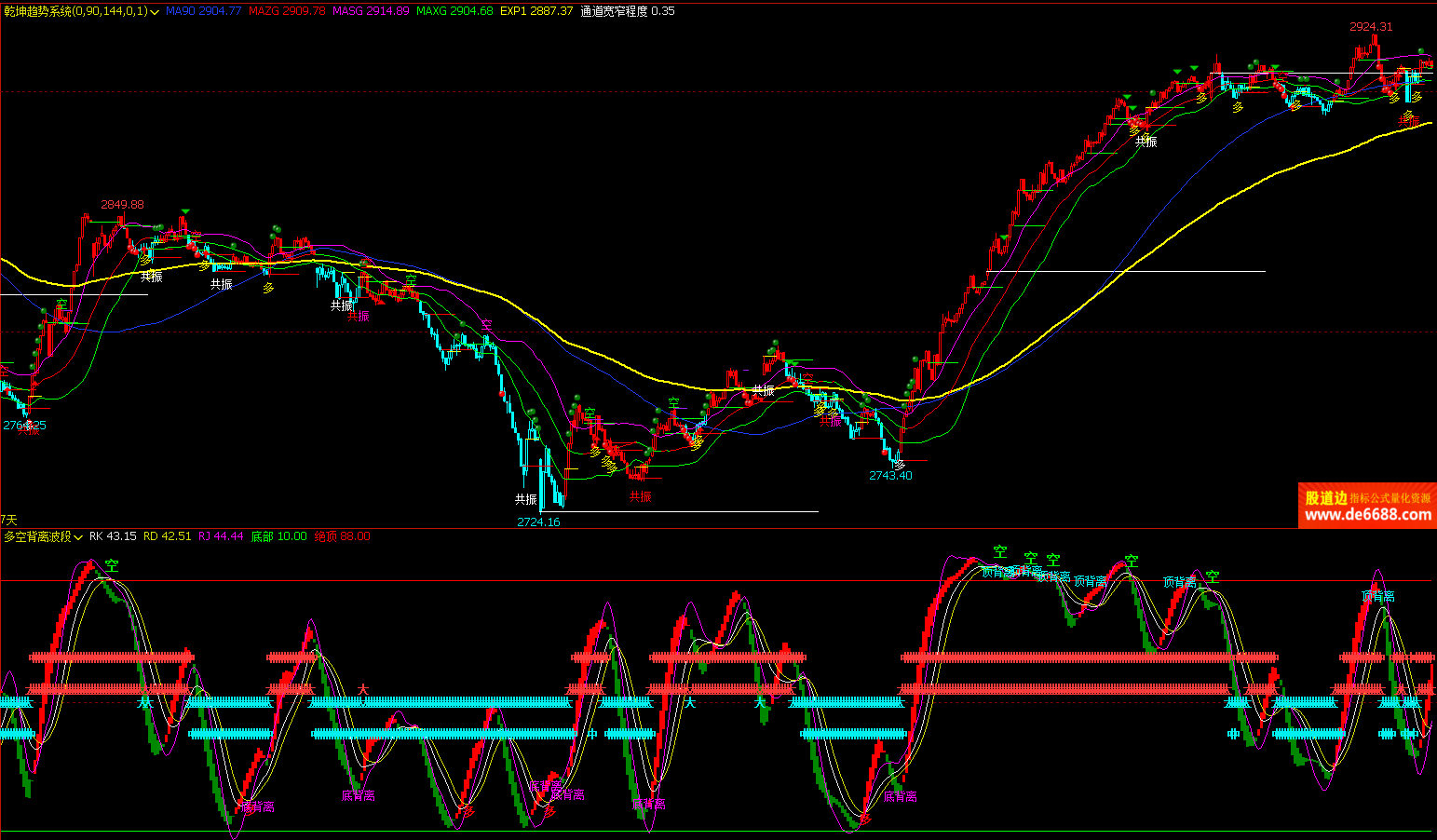1437x840 pixels.
Task: Click the 通道宽窄程度 0.35 readout
Action: pos(628,11)
